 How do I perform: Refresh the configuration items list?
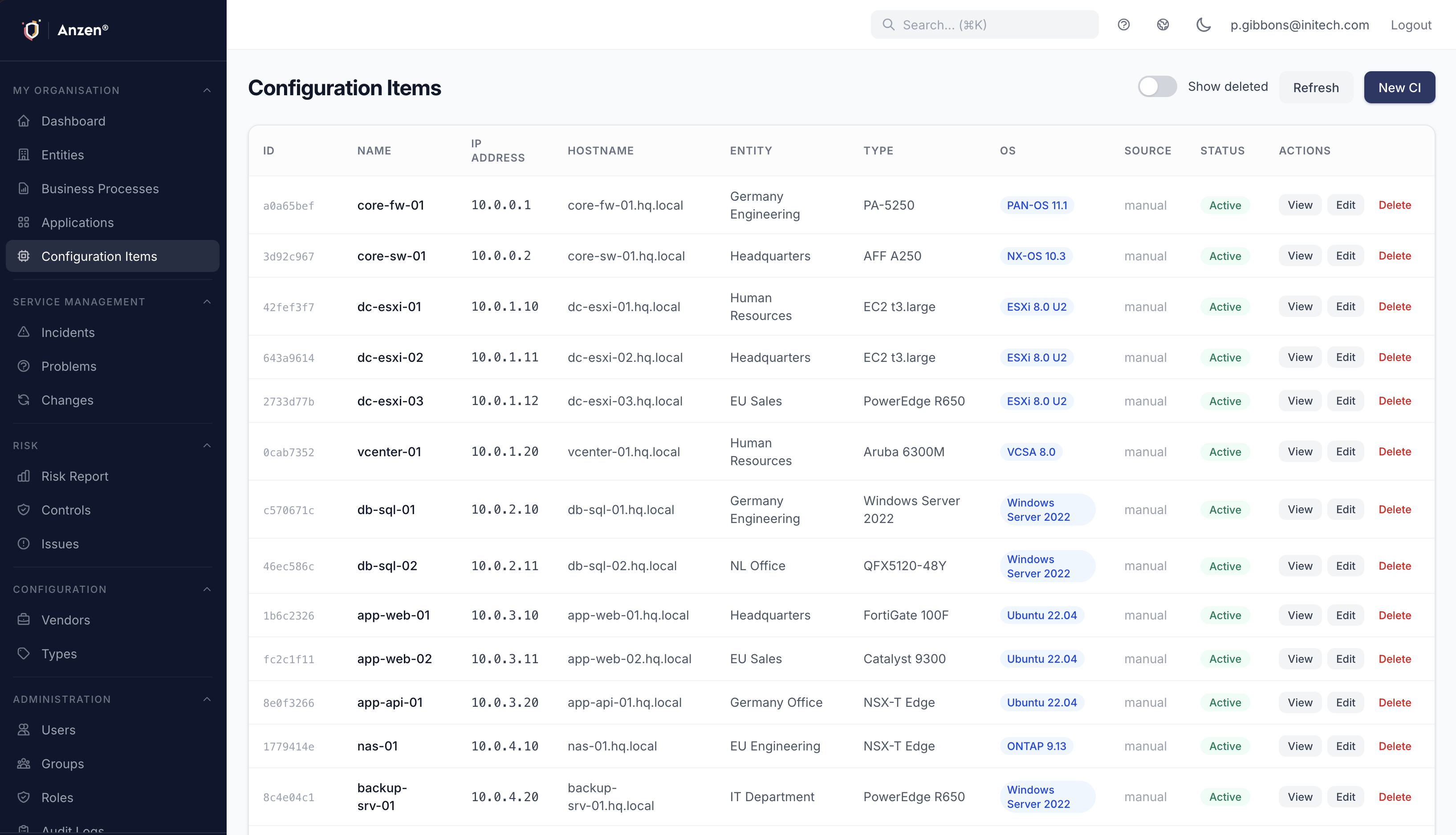1316,87
